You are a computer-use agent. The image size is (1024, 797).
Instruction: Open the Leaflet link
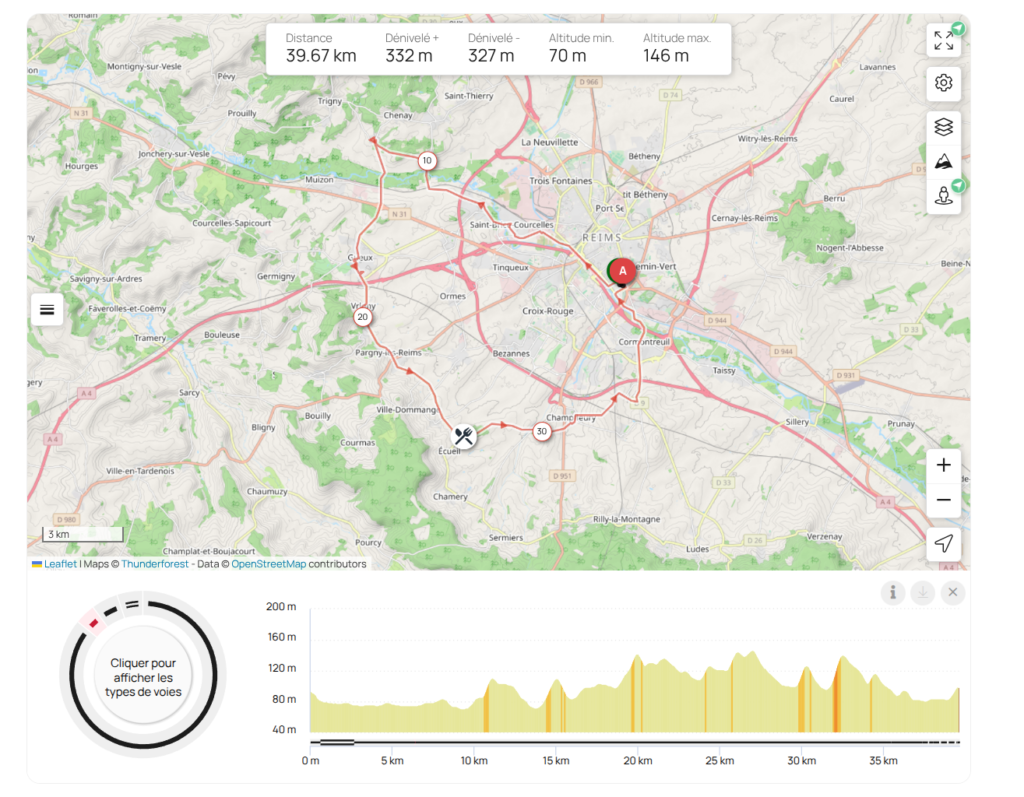60,564
